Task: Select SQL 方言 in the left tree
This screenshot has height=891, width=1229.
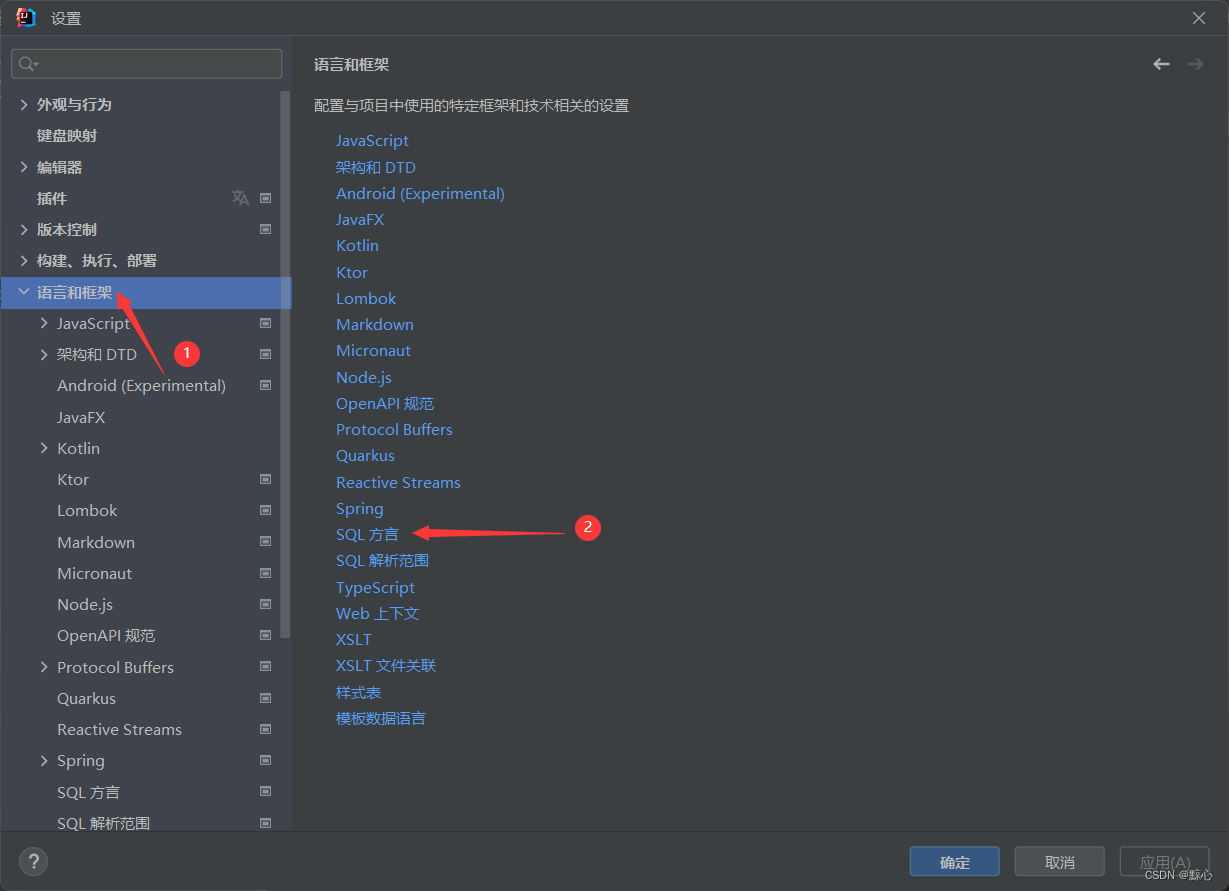Action: [88, 792]
